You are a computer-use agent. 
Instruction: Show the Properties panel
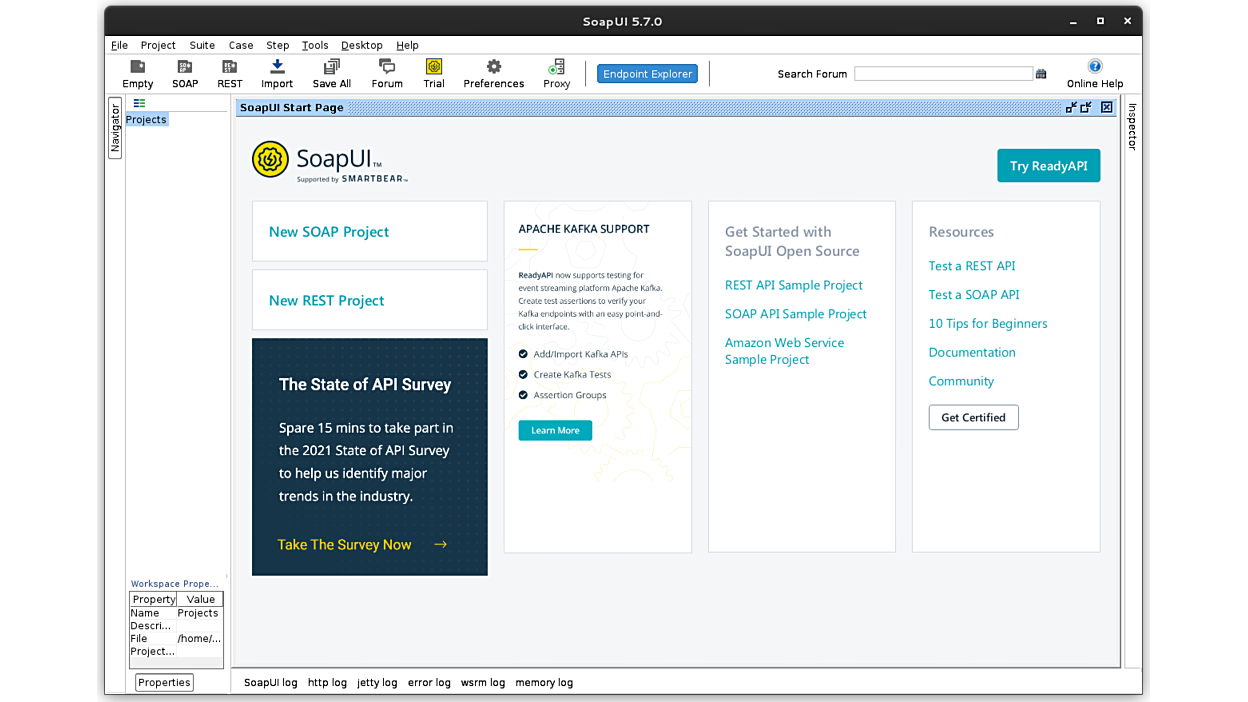click(x=163, y=682)
